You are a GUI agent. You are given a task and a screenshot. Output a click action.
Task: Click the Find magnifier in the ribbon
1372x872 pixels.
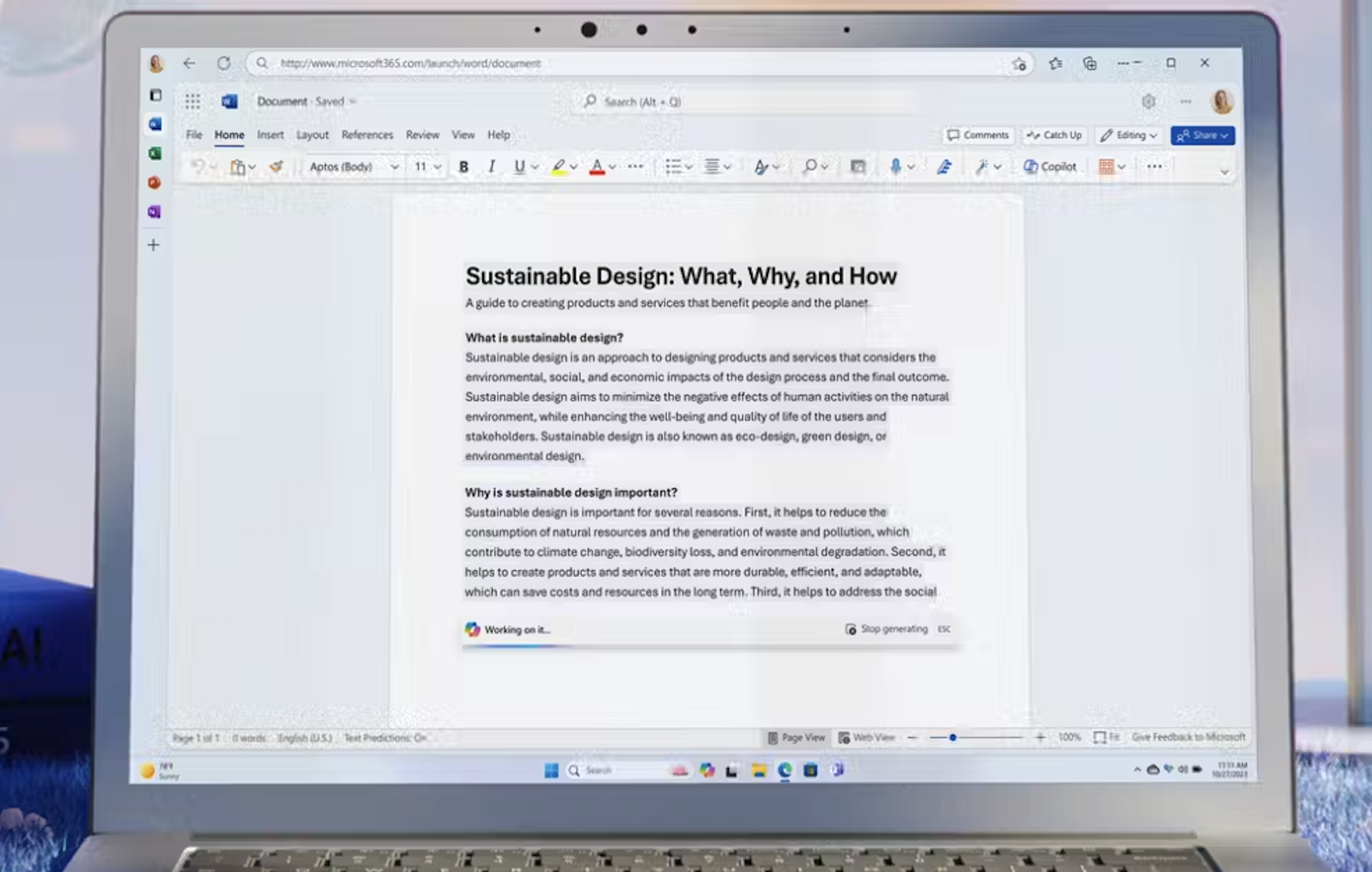tap(809, 167)
